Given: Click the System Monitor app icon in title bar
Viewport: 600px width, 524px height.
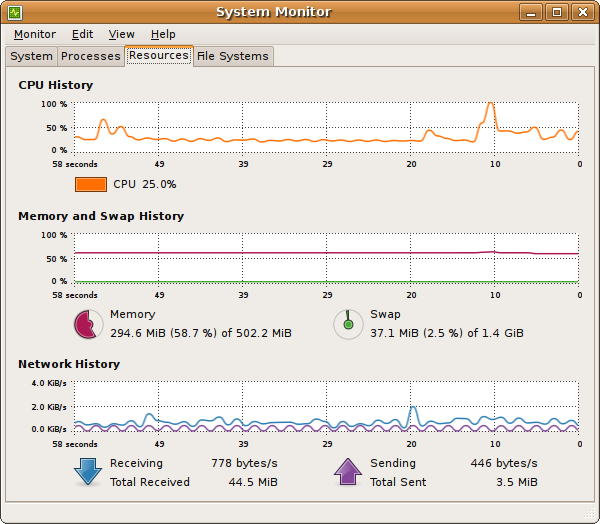Looking at the screenshot, I should [15, 13].
